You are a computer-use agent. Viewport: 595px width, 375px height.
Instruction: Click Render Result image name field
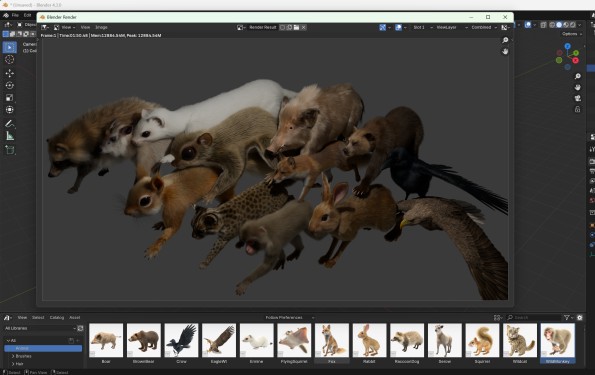pyautogui.click(x=263, y=27)
